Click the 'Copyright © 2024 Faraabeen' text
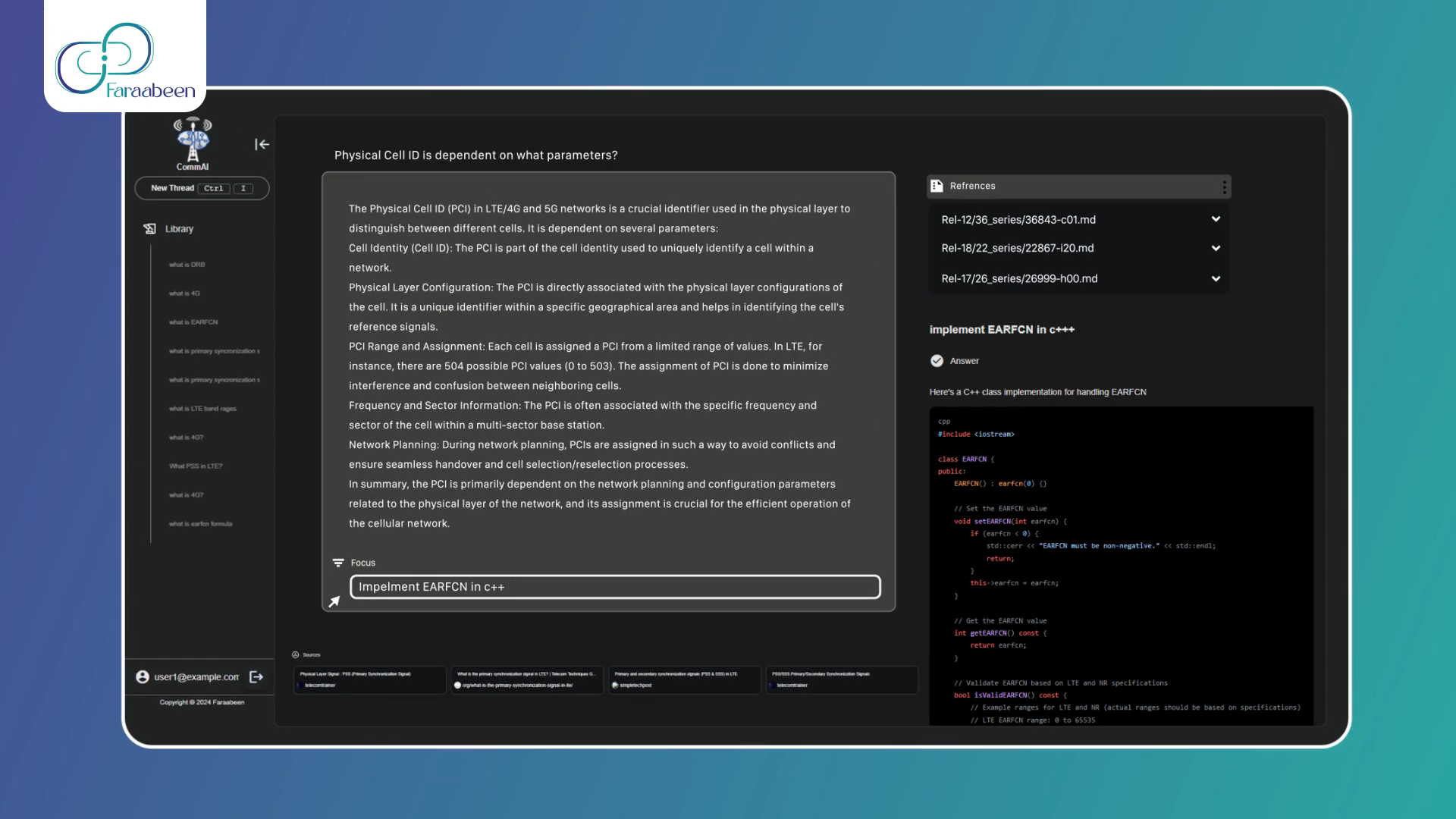 point(202,702)
